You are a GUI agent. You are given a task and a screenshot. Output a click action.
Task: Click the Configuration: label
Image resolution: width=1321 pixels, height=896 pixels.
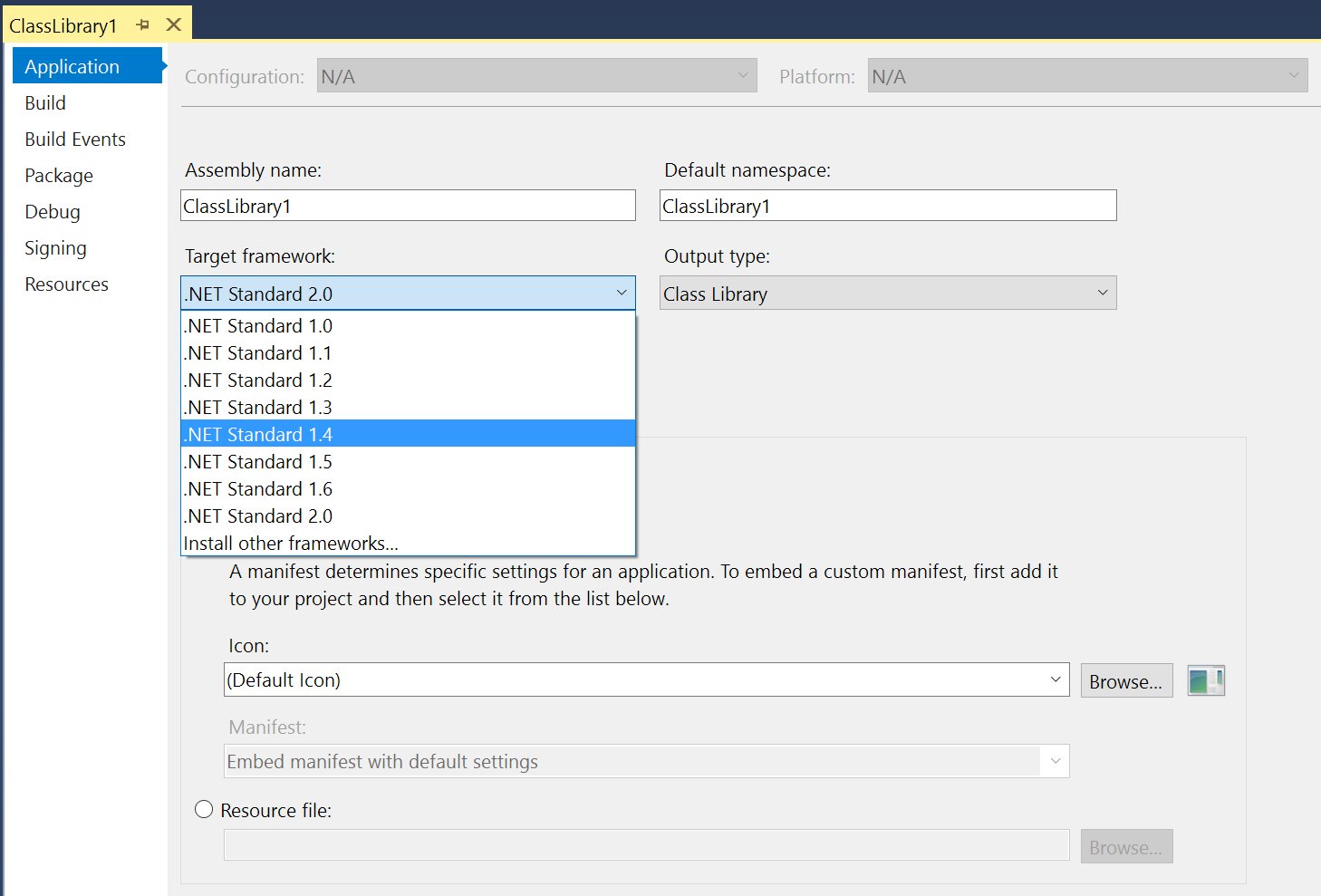(245, 77)
